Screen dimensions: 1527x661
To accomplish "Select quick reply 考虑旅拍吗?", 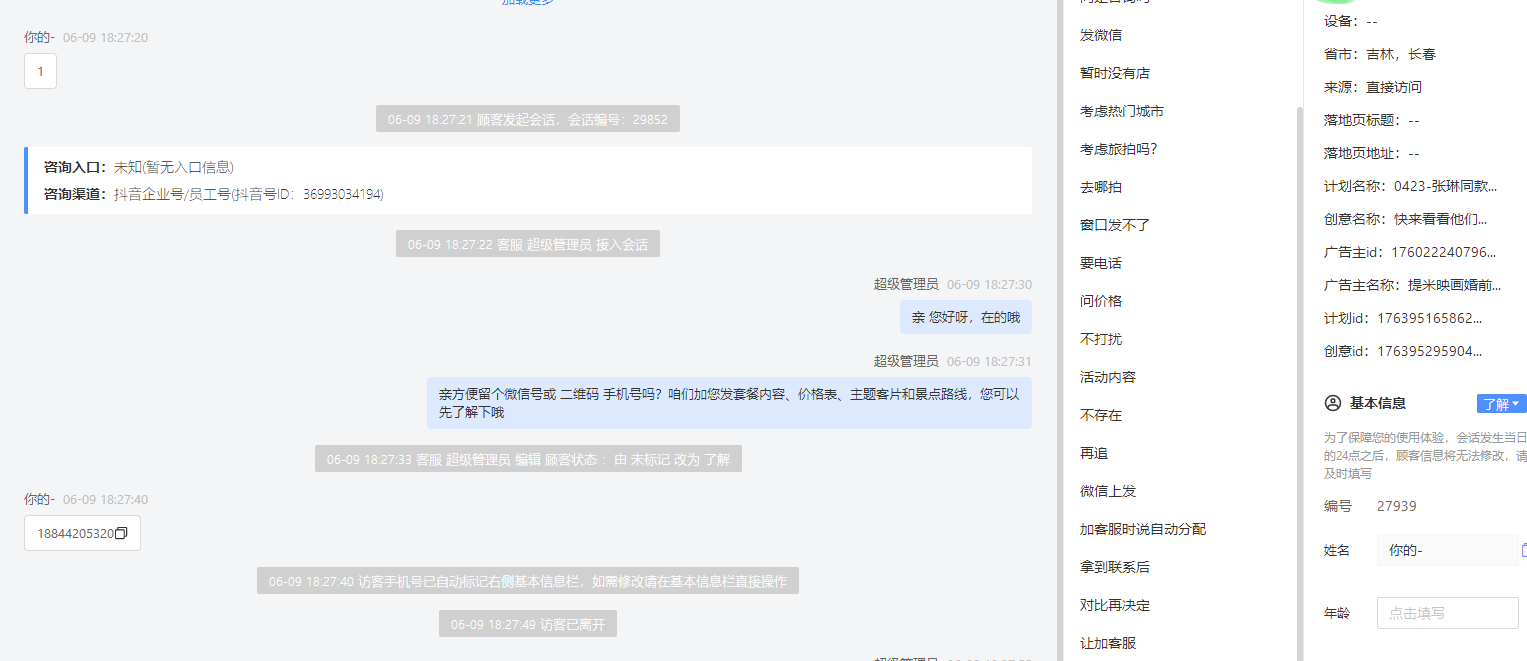I will [x=1118, y=149].
